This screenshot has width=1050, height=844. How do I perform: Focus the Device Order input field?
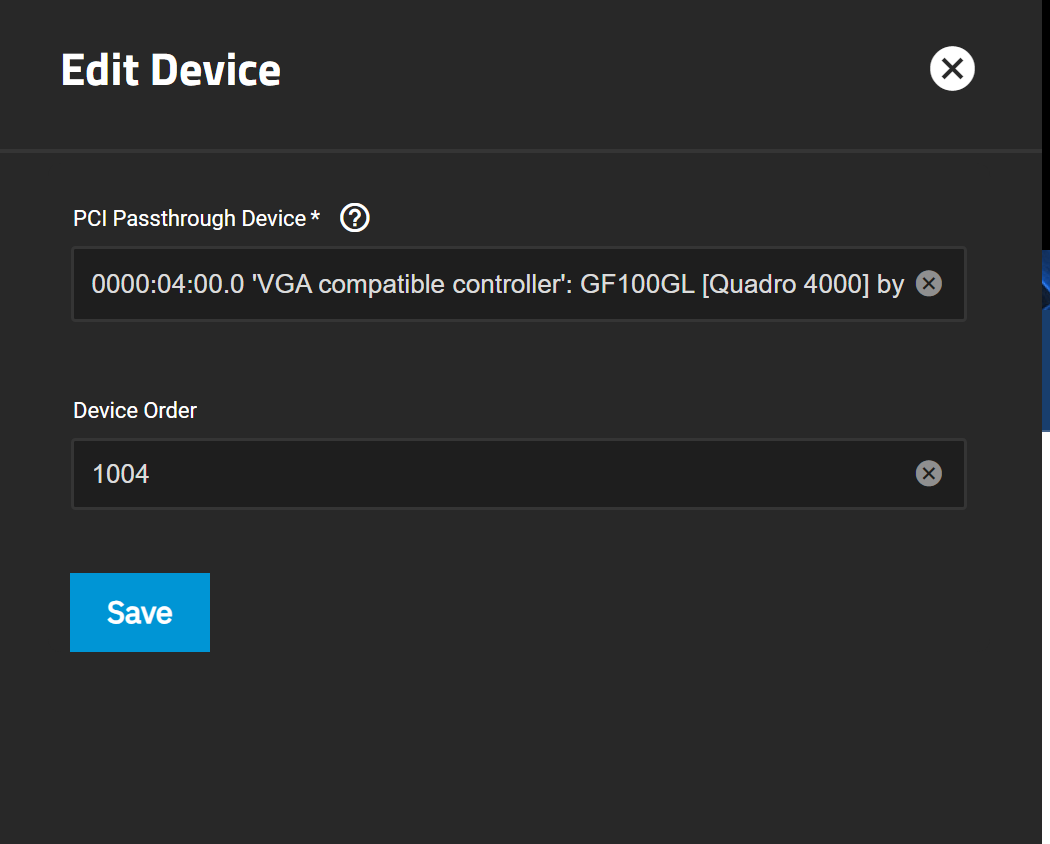pos(500,474)
